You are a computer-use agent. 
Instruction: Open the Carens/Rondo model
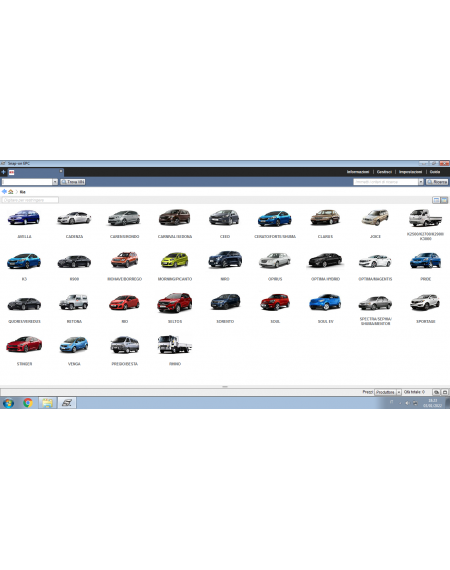124,218
